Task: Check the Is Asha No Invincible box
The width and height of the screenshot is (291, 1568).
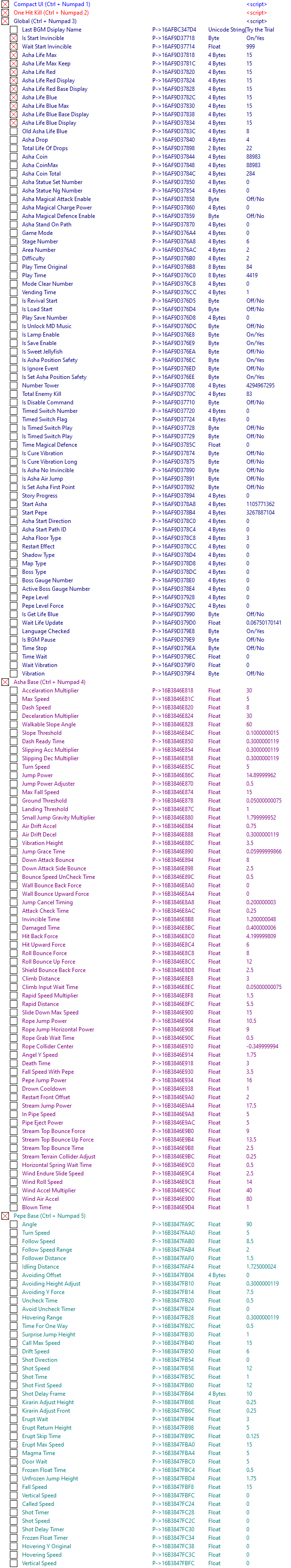Action: pos(13,471)
